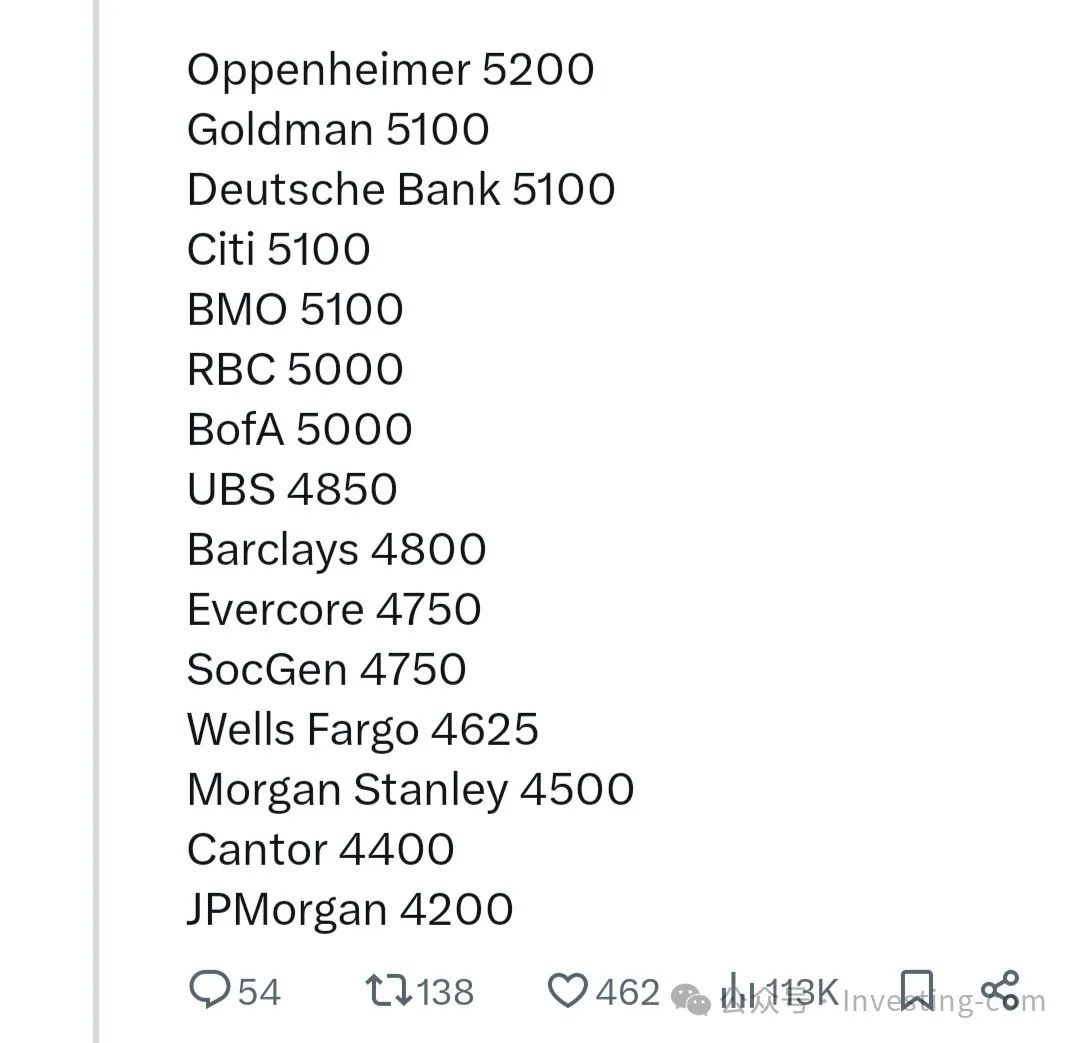Bookmark this post

(x=916, y=990)
